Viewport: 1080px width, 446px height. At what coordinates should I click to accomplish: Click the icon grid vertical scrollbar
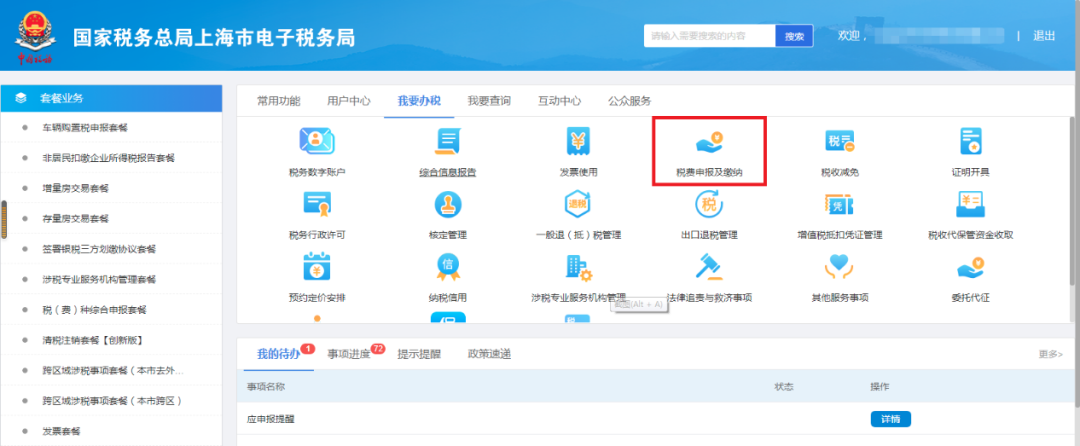1071,200
